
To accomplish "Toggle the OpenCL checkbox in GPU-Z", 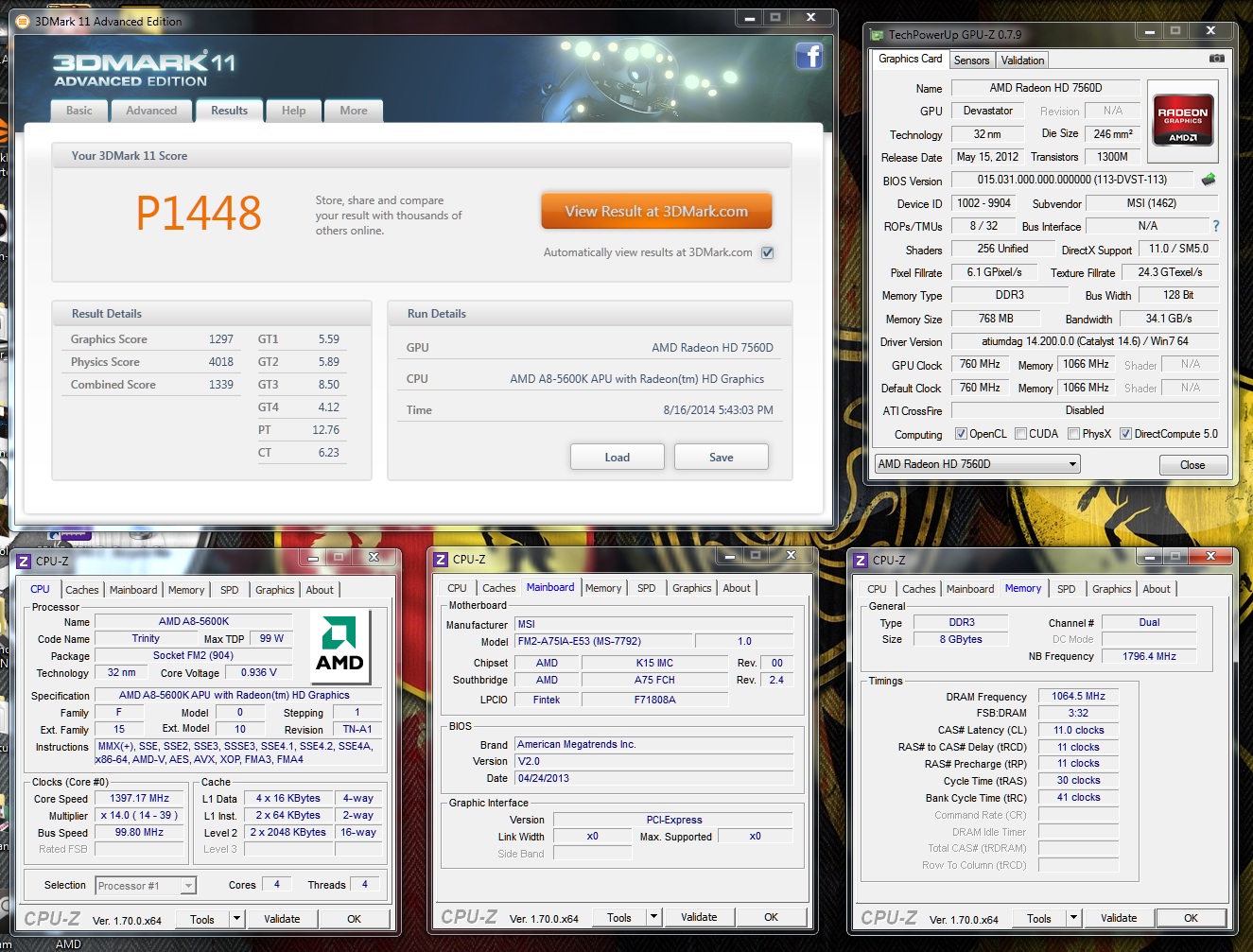I will 961,434.
